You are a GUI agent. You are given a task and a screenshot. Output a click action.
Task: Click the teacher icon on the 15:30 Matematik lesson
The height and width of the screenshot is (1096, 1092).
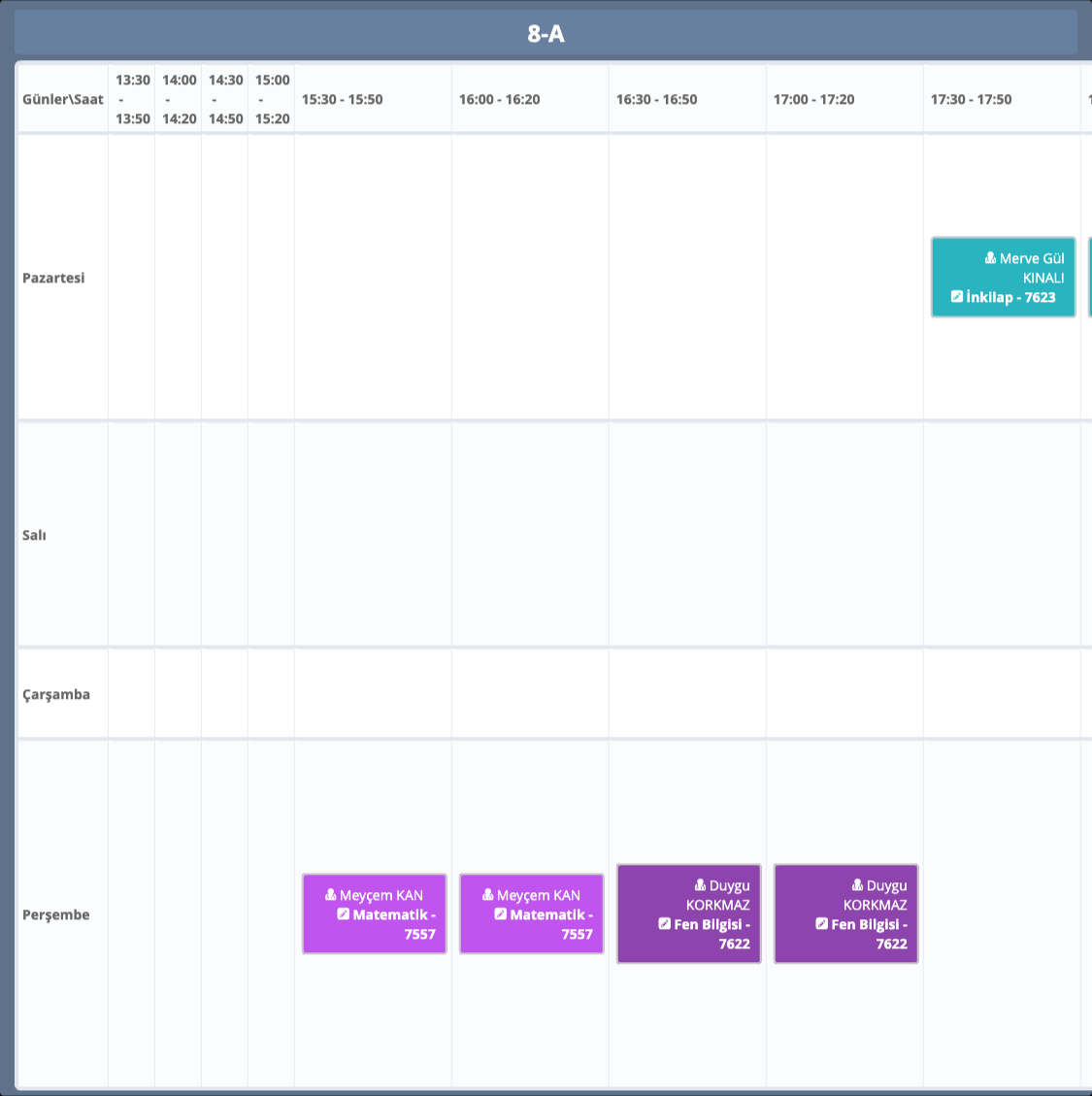[331, 895]
